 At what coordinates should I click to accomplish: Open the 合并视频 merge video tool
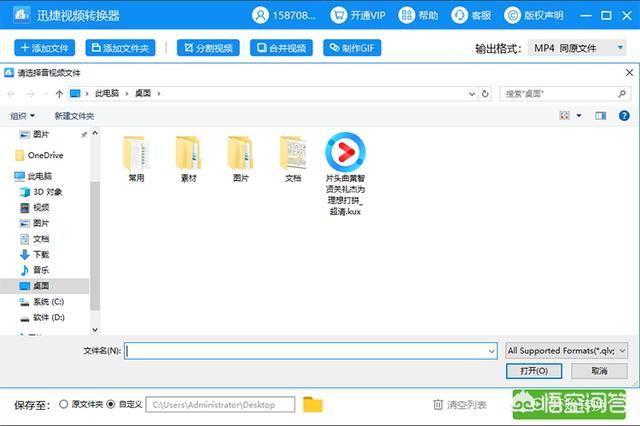click(x=281, y=48)
